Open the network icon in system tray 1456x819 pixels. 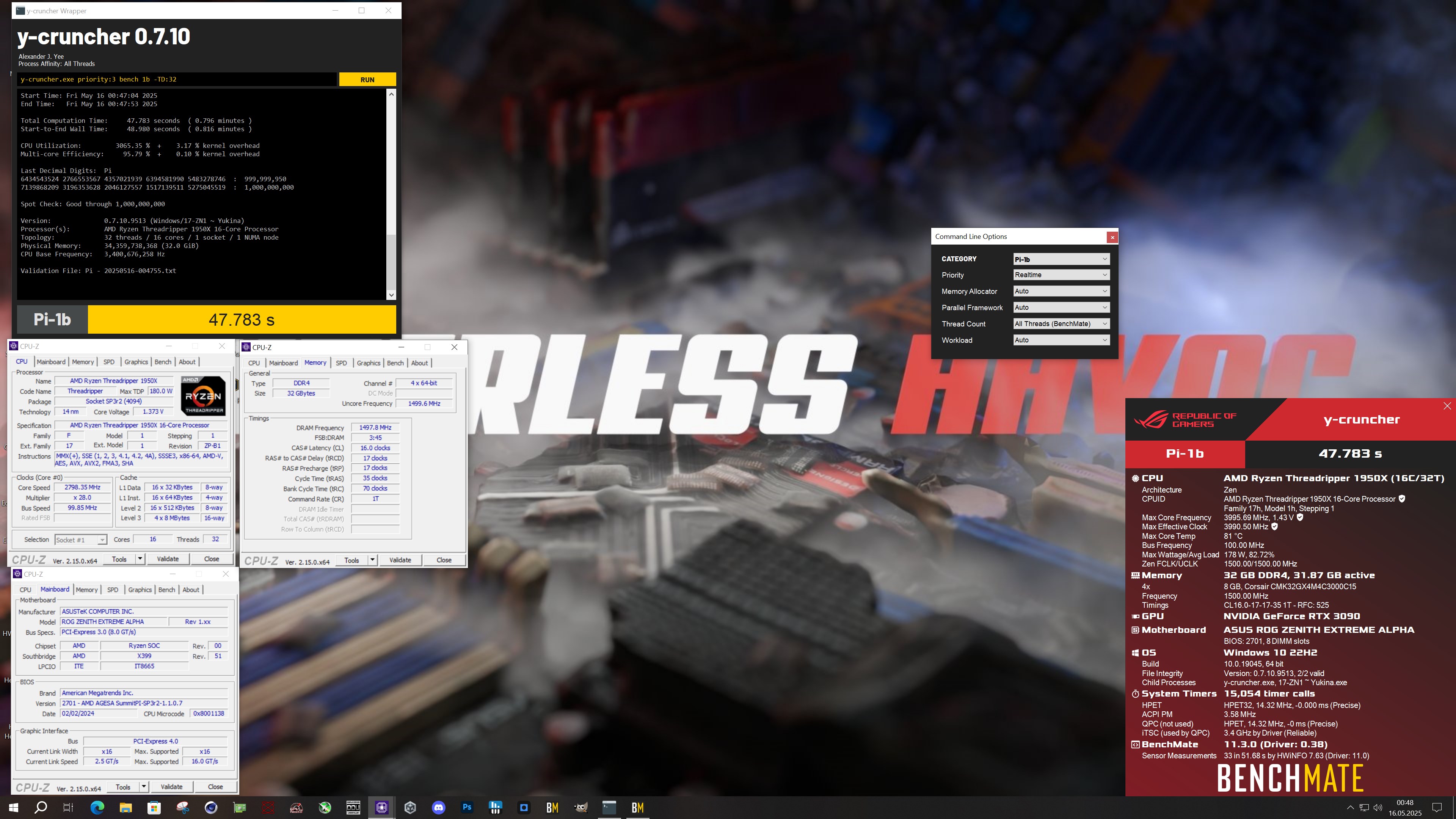[x=1364, y=808]
